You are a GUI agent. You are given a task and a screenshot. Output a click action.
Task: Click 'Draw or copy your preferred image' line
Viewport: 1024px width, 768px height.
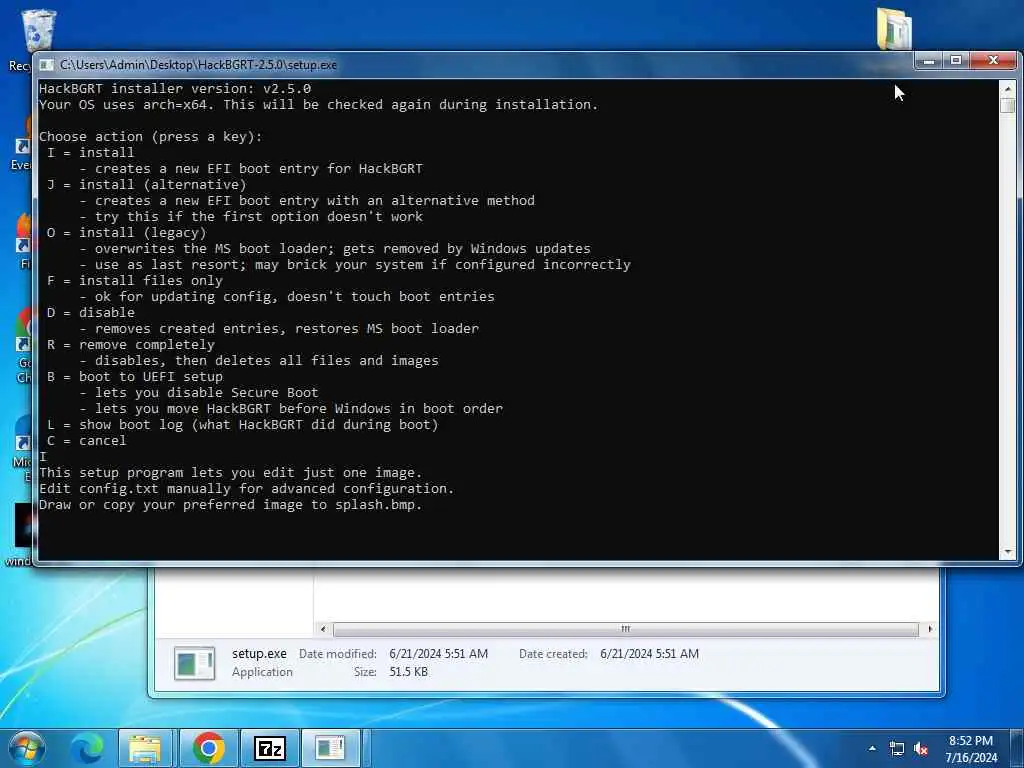[231, 504]
